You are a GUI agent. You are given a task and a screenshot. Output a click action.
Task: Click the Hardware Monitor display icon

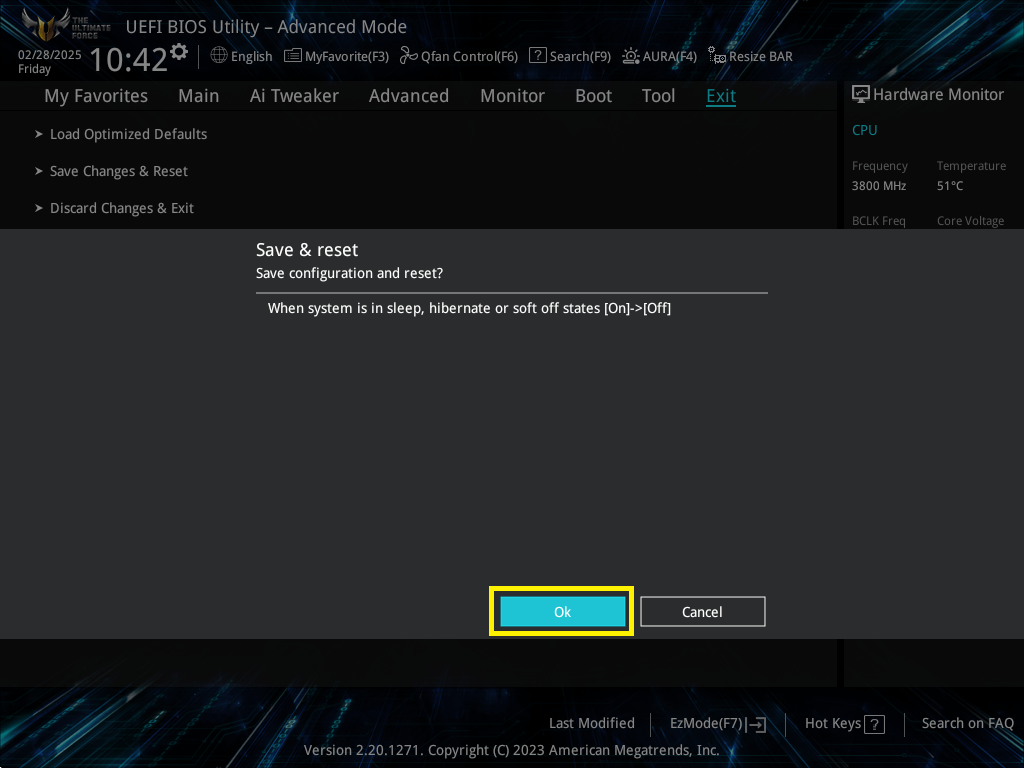861,95
